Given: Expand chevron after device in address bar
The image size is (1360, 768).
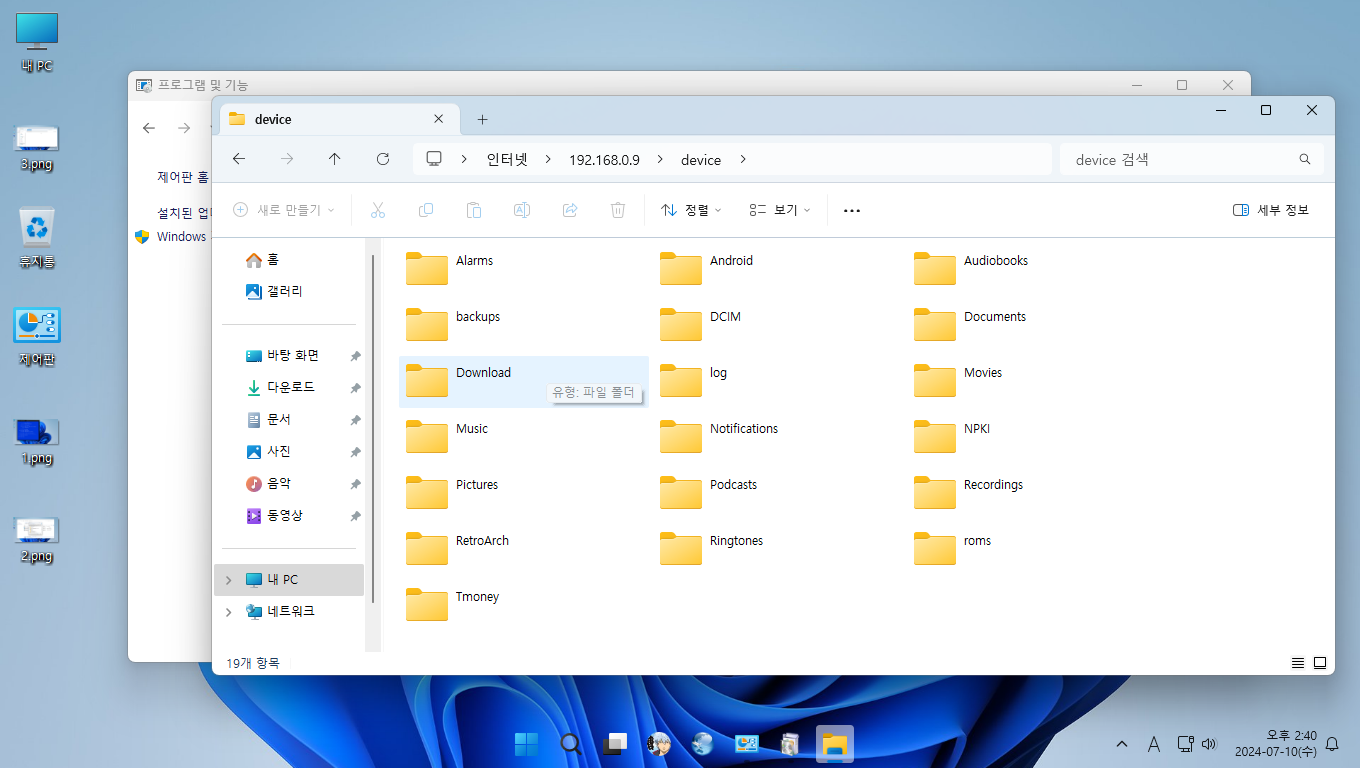Looking at the screenshot, I should point(743,160).
